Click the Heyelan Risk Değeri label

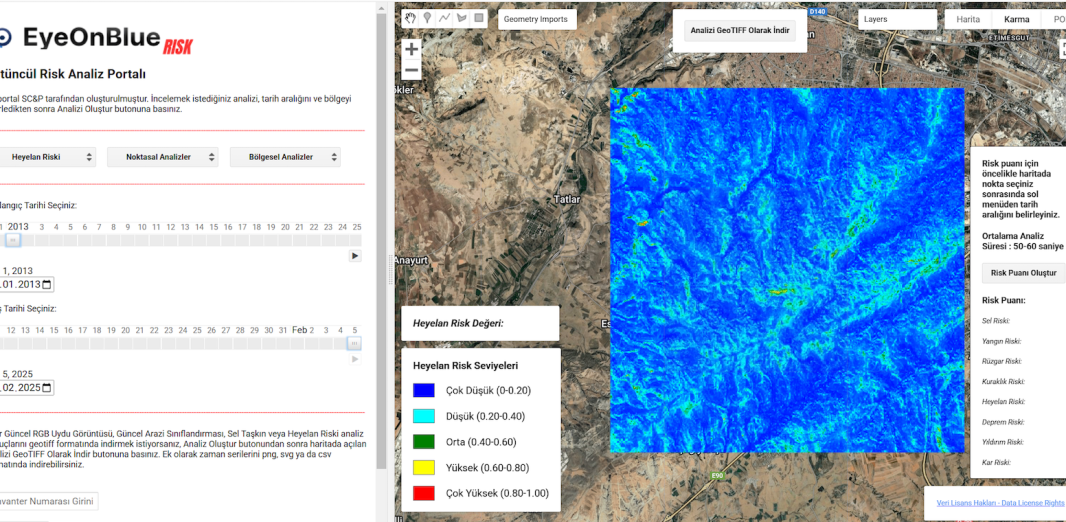(x=458, y=323)
